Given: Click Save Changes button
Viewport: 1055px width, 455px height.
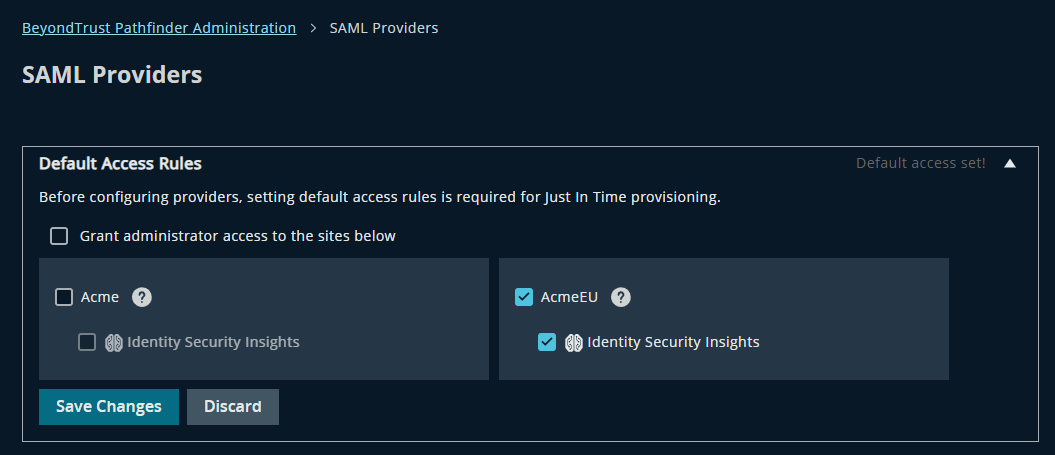Looking at the screenshot, I should click(x=109, y=407).
